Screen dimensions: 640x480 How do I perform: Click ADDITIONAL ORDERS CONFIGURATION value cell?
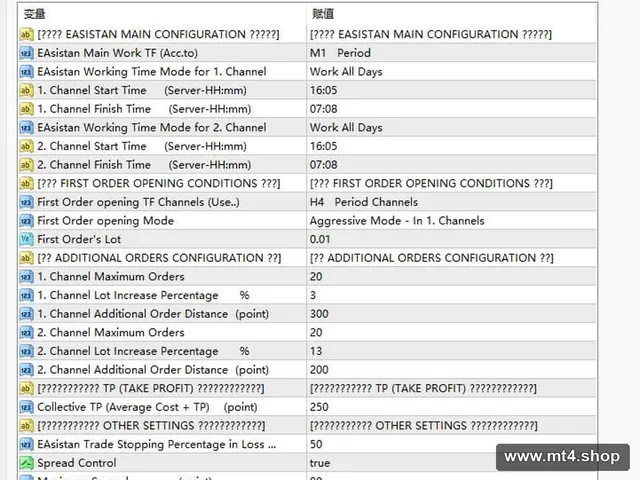(x=451, y=258)
